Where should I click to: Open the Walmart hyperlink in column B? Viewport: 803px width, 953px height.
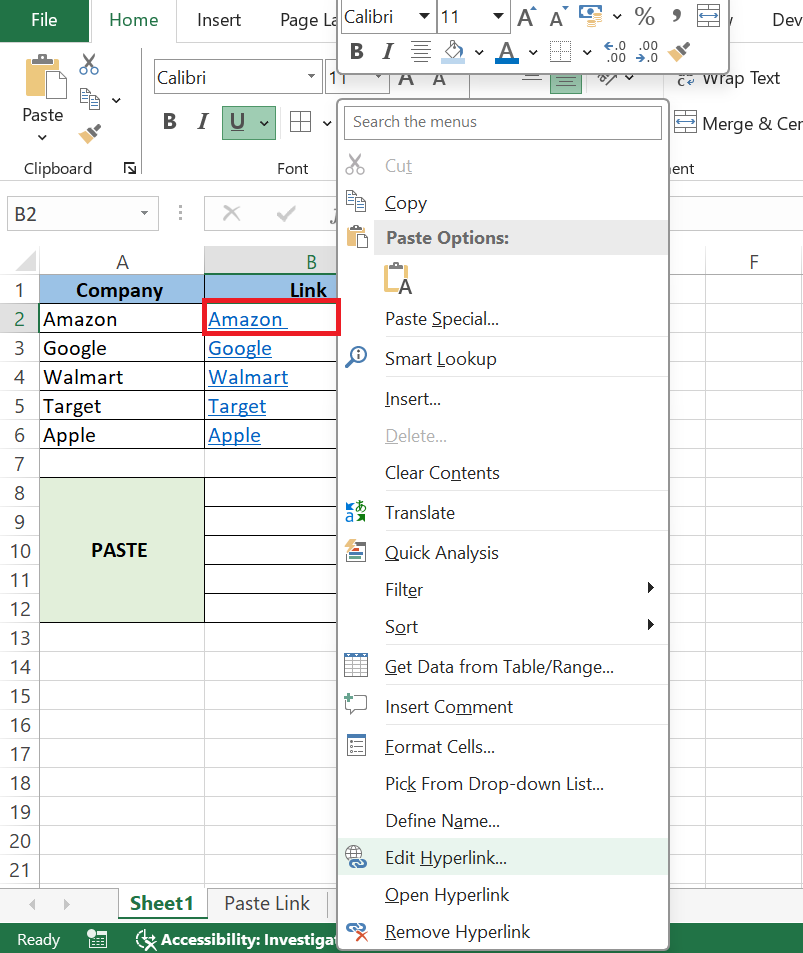(x=248, y=377)
